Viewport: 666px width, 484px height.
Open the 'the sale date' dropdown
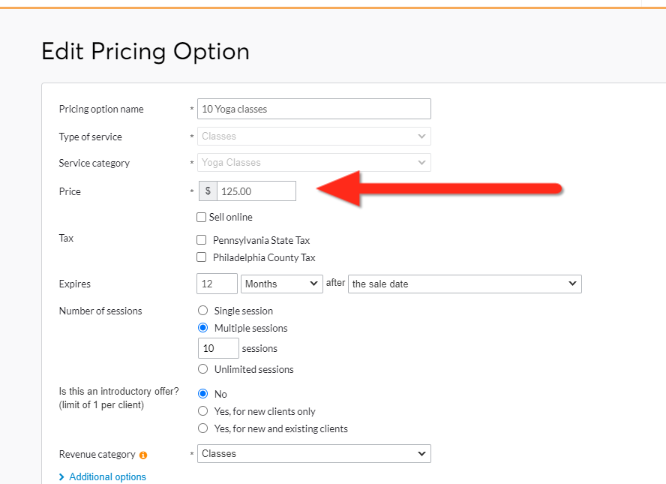point(465,284)
